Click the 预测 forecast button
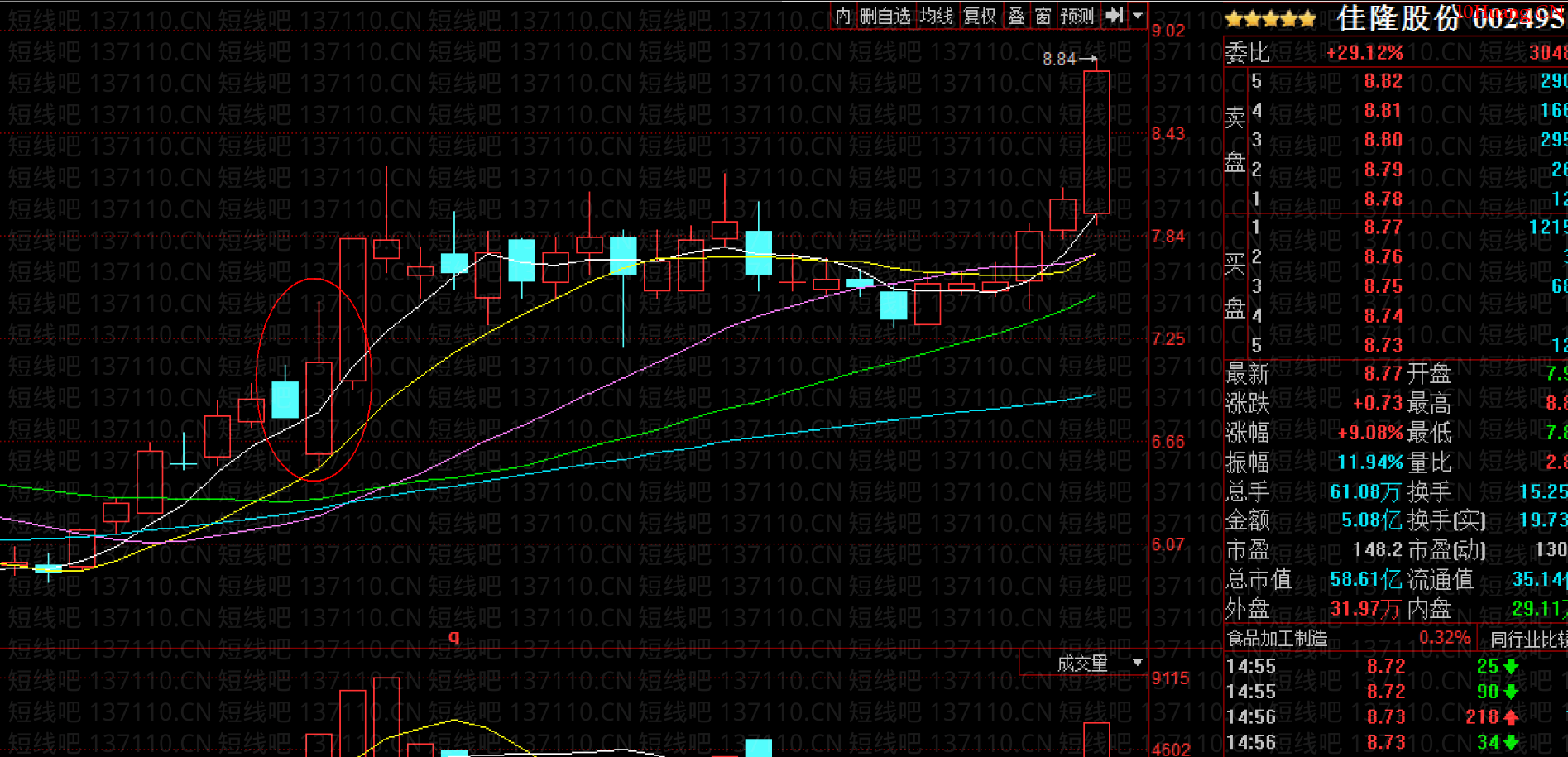Screen dimensions: 1568x757 tap(1077, 16)
